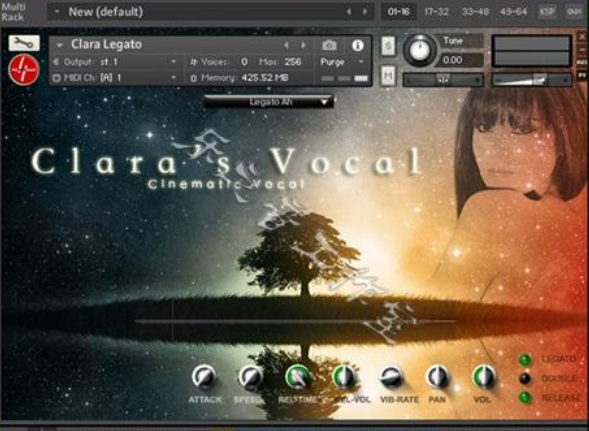Screen dimensions: 589x431
Task: Switch to rack page 17-32
Action: tap(436, 12)
